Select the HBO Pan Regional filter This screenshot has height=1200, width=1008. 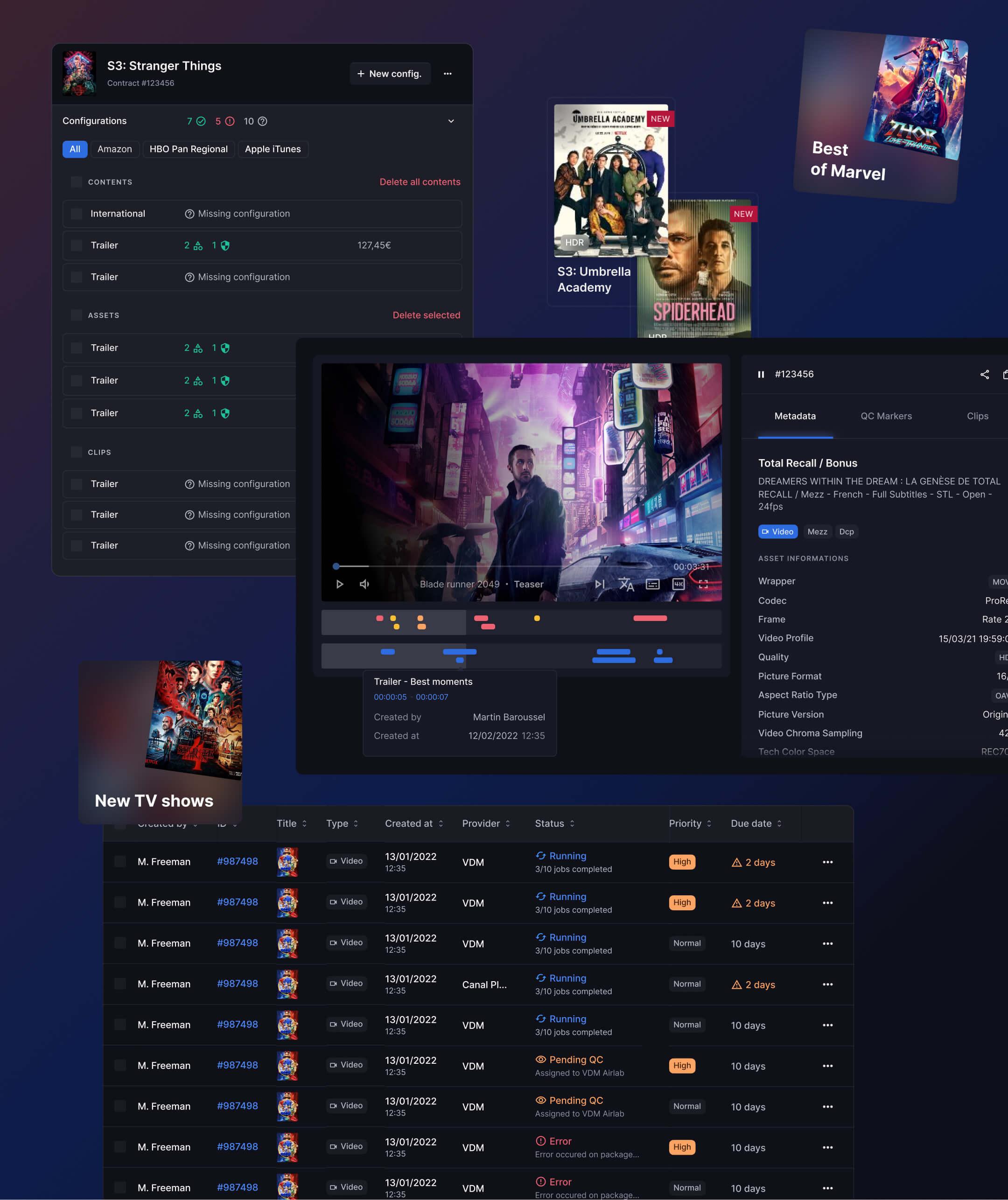pyautogui.click(x=189, y=149)
